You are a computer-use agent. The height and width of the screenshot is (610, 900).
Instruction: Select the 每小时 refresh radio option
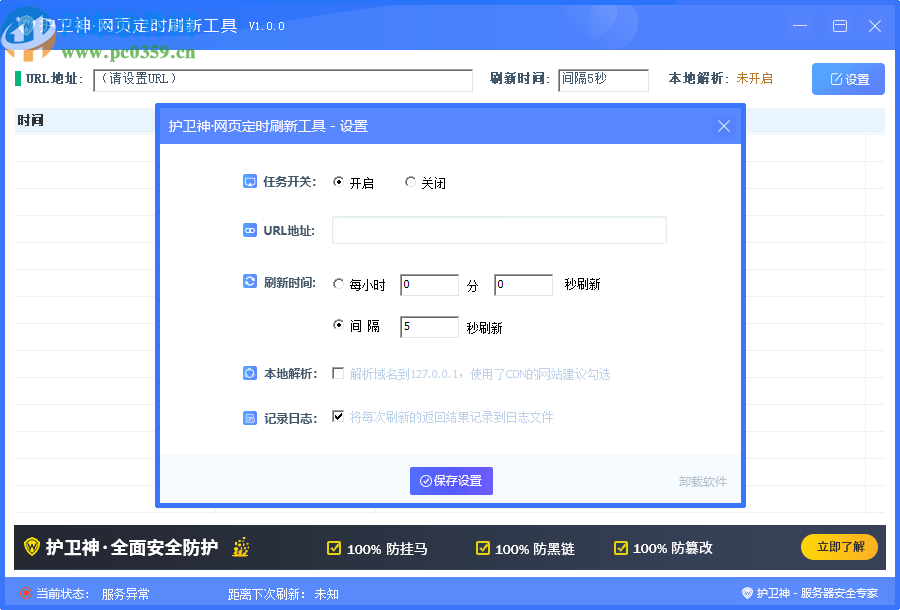tap(339, 283)
